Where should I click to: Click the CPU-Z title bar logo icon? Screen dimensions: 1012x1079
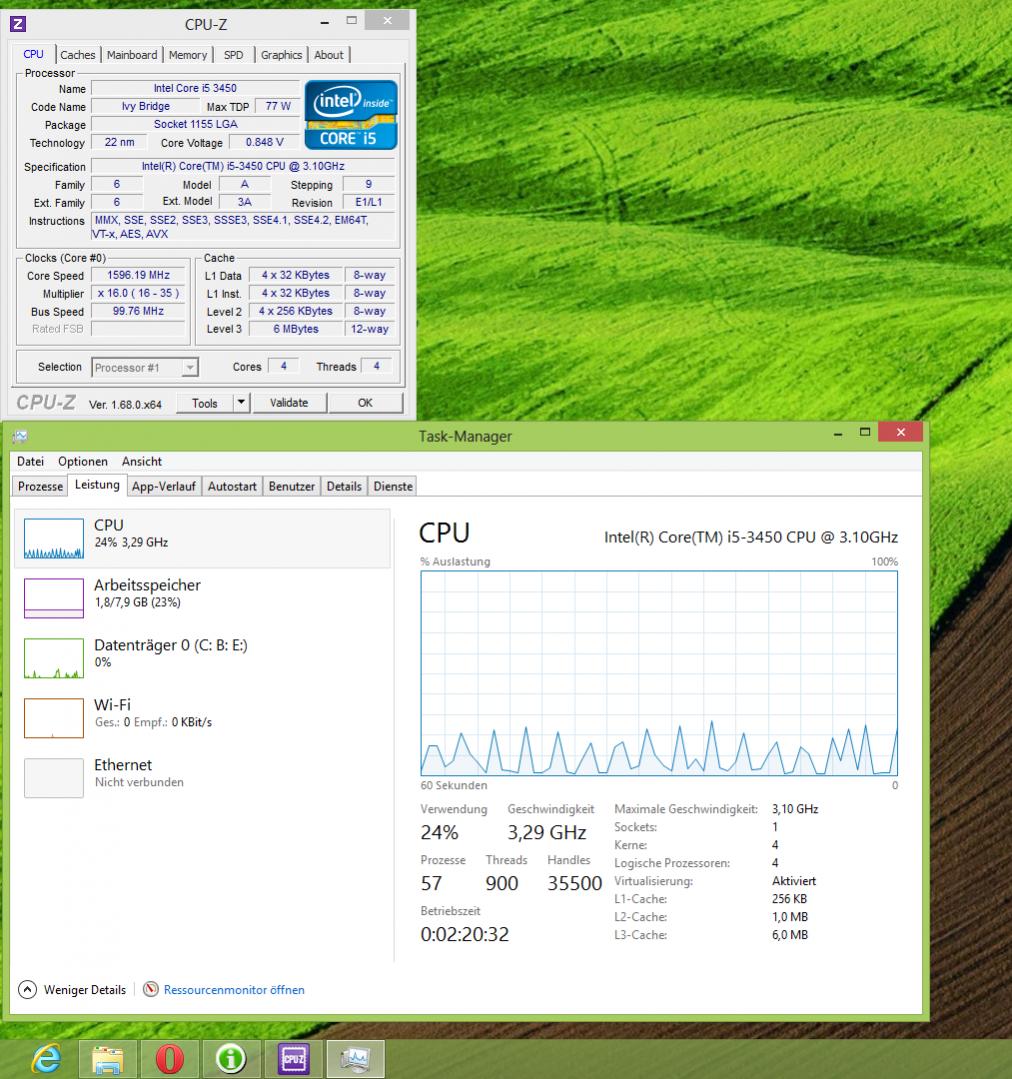[18, 24]
